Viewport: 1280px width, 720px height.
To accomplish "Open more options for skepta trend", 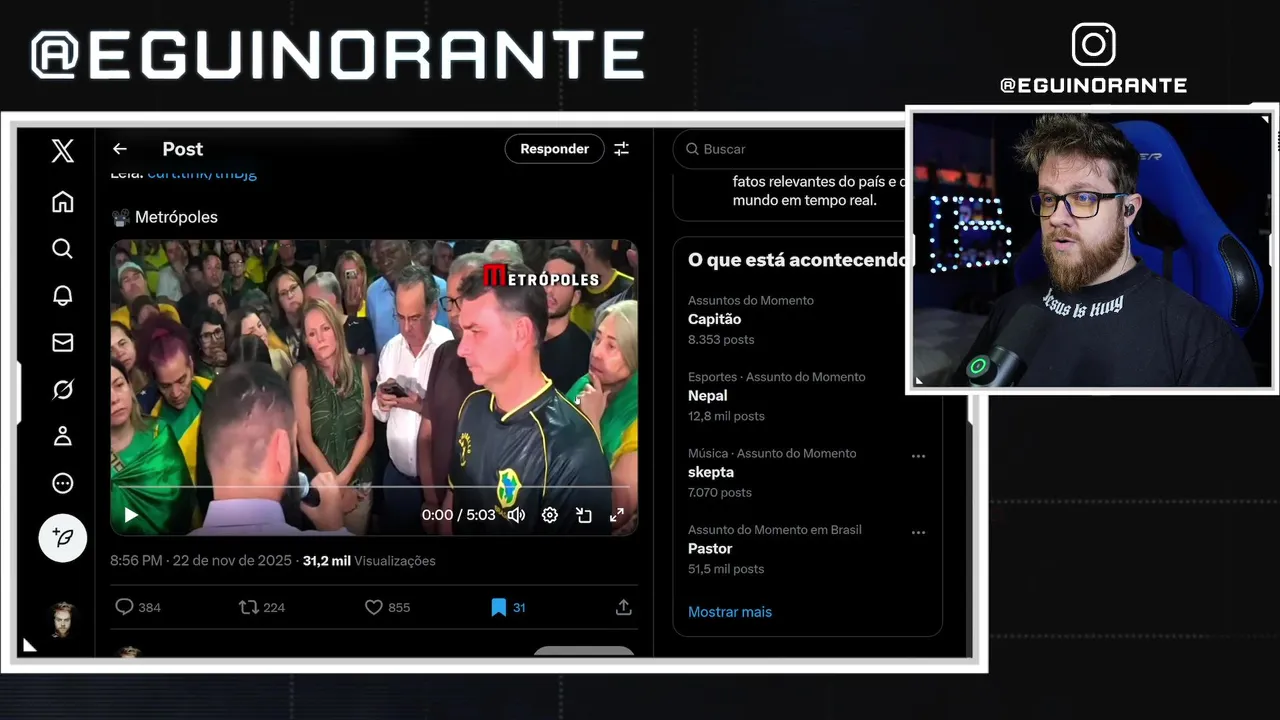I will pyautogui.click(x=918, y=456).
